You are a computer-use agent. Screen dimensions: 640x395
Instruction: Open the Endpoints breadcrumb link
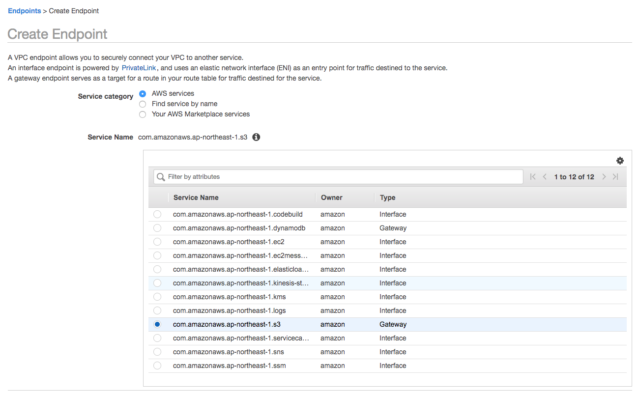pos(24,11)
